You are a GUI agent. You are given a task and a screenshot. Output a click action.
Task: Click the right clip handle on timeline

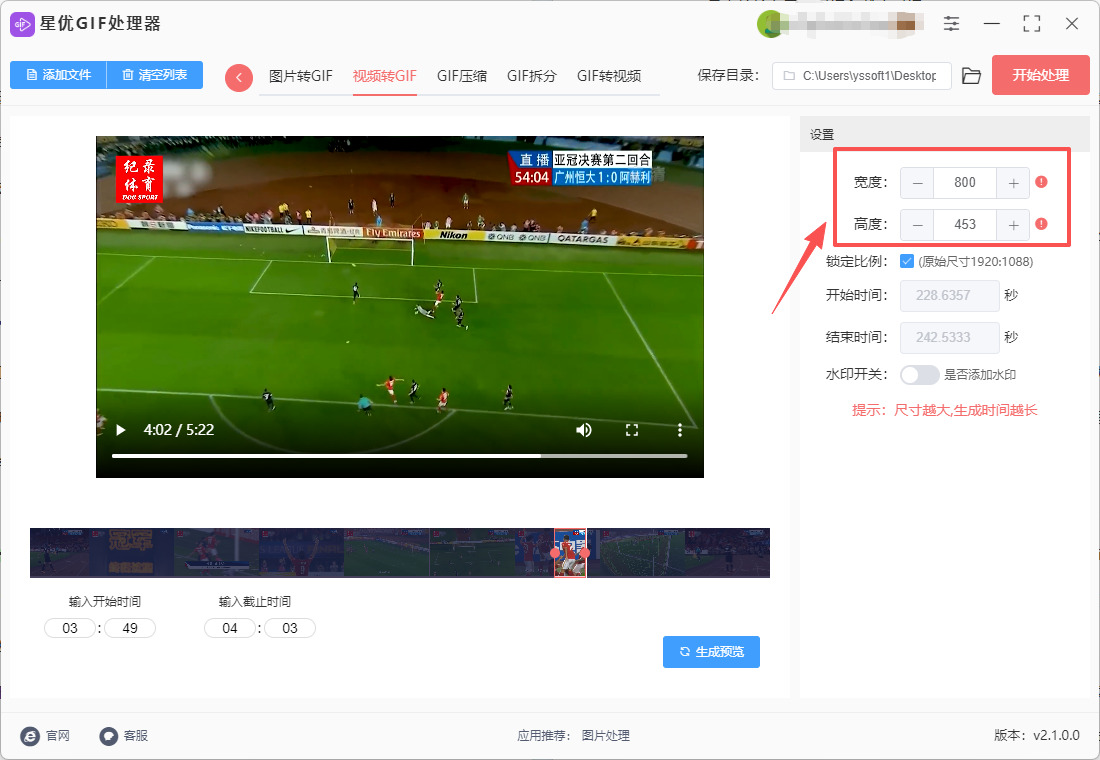pos(585,553)
